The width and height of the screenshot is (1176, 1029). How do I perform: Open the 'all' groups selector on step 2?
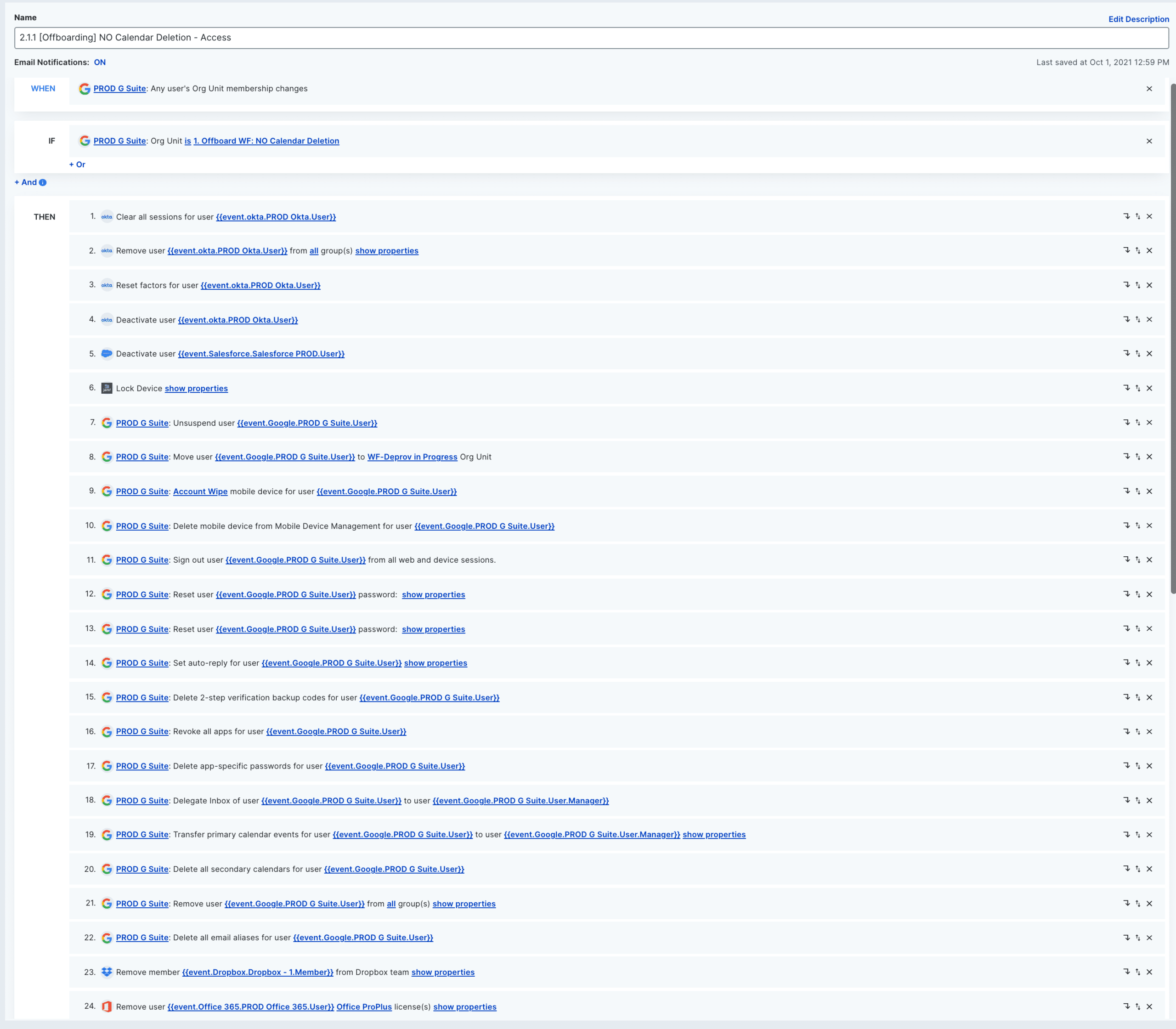(314, 251)
